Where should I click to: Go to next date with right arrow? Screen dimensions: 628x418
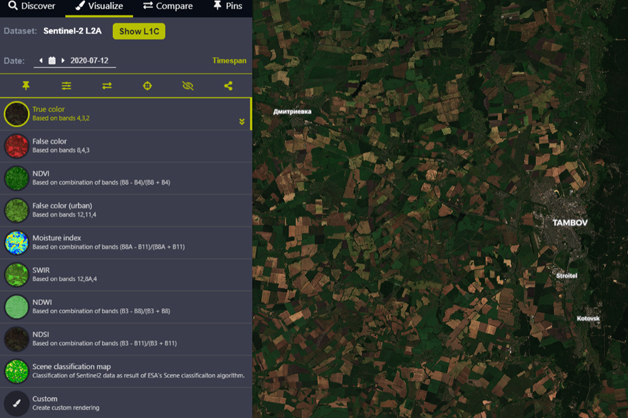63,61
